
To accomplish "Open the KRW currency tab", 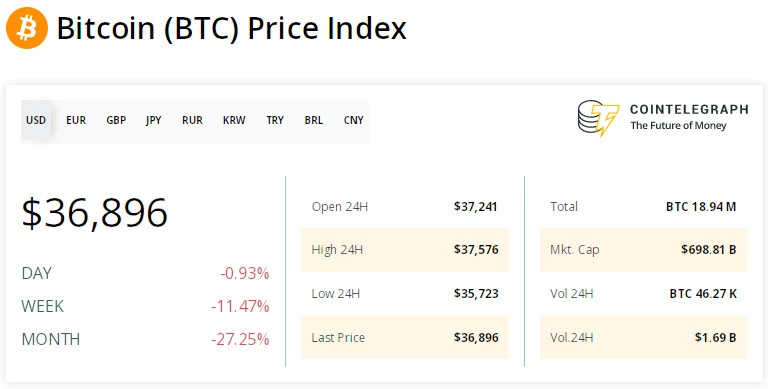I will (234, 120).
